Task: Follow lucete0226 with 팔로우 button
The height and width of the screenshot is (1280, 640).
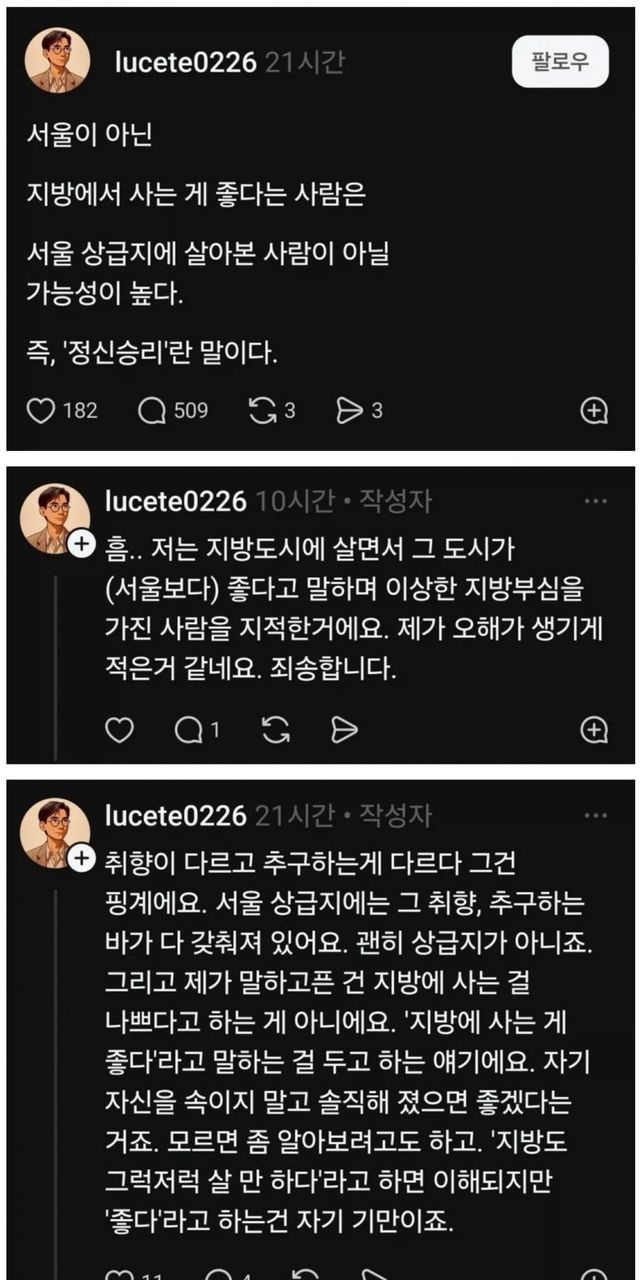Action: point(559,62)
